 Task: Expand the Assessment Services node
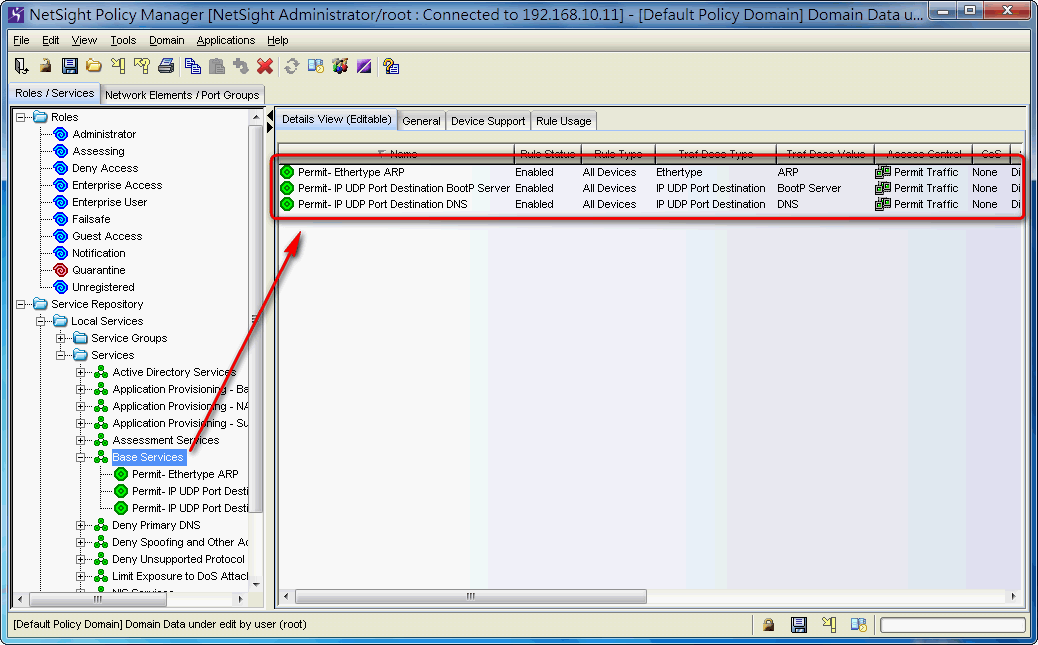point(81,440)
